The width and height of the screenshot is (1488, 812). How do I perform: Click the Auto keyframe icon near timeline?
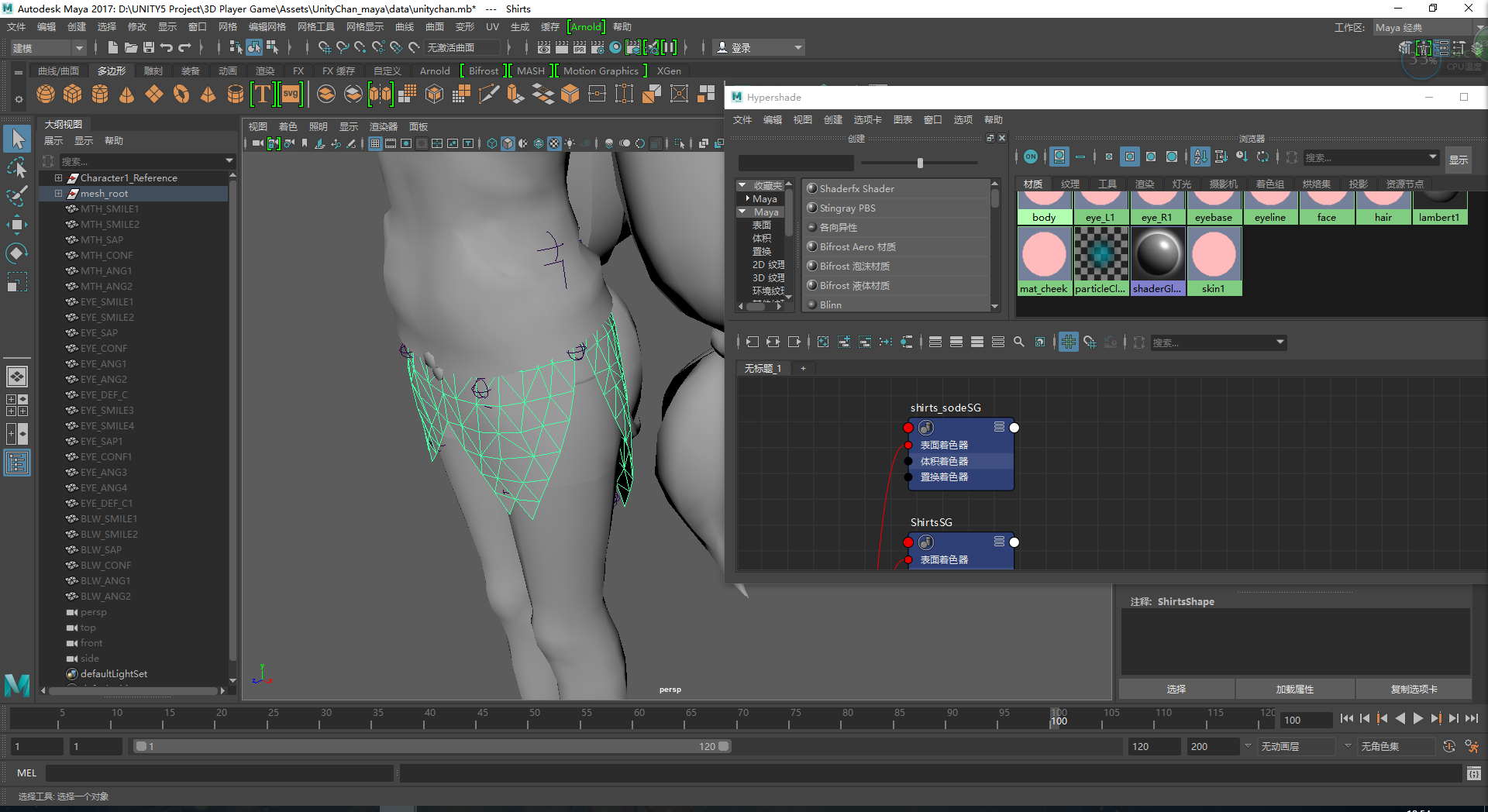[x=1449, y=746]
